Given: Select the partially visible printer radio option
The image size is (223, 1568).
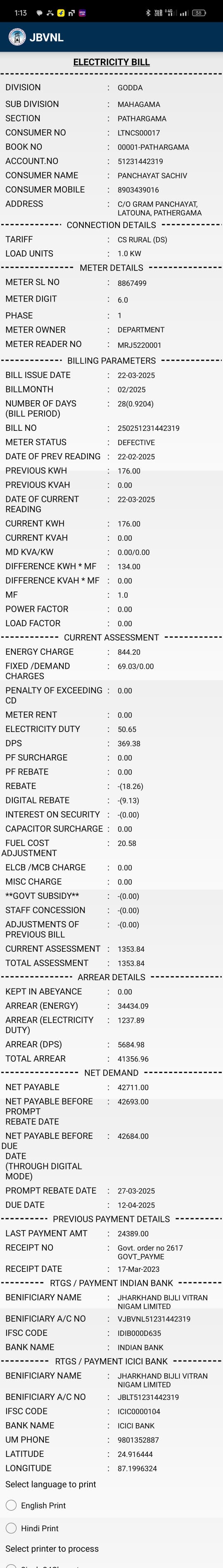Looking at the screenshot, I should pos(11,1565).
